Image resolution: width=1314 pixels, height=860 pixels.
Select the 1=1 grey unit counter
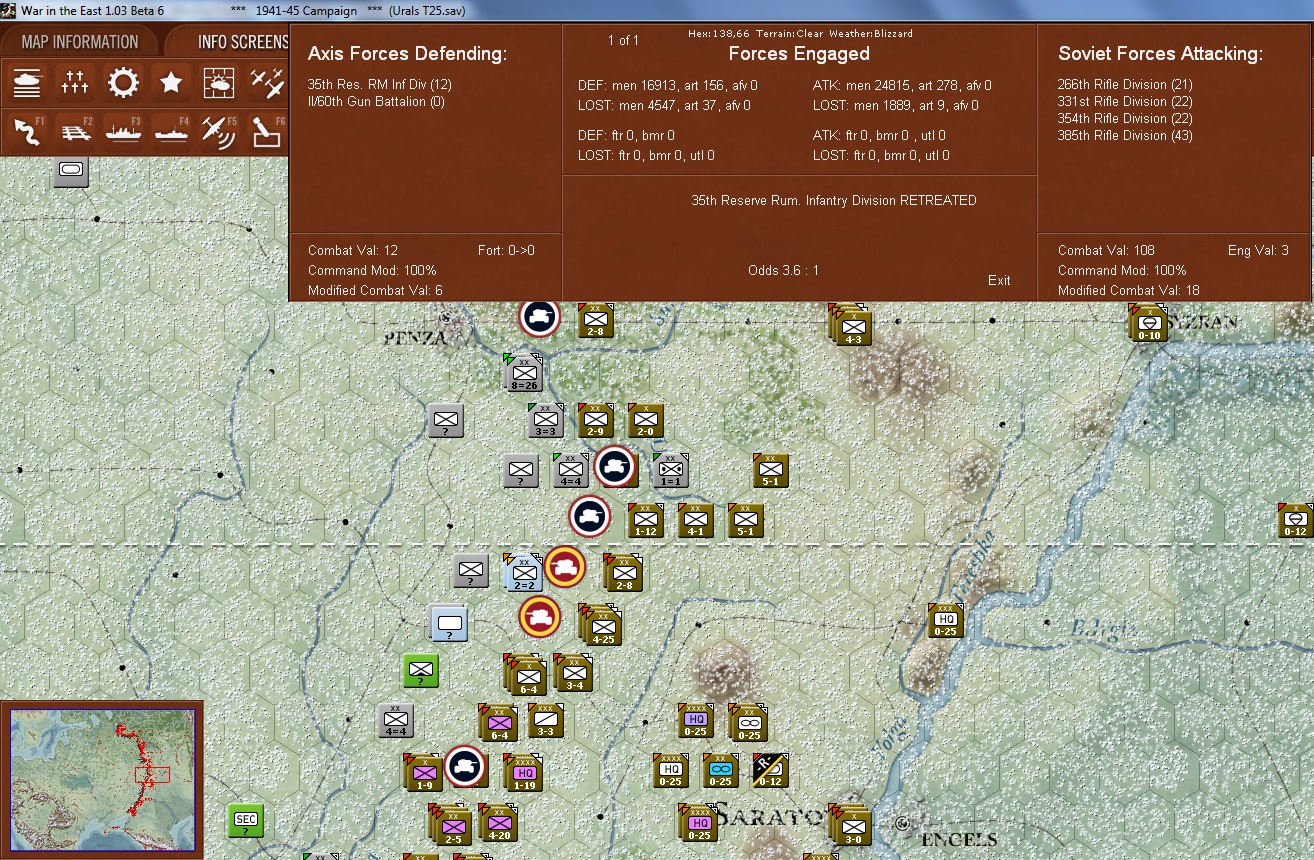coord(671,470)
